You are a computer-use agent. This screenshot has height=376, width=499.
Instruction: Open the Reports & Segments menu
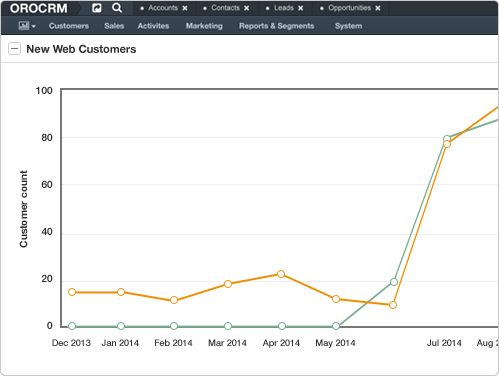click(276, 26)
